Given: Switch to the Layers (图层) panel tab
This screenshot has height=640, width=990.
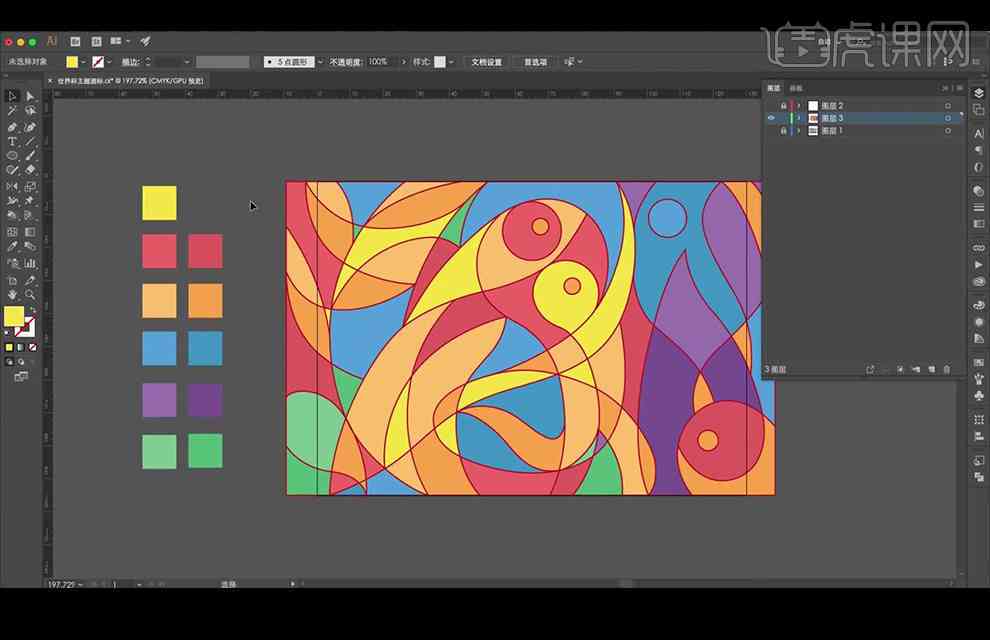Looking at the screenshot, I should coord(773,88).
